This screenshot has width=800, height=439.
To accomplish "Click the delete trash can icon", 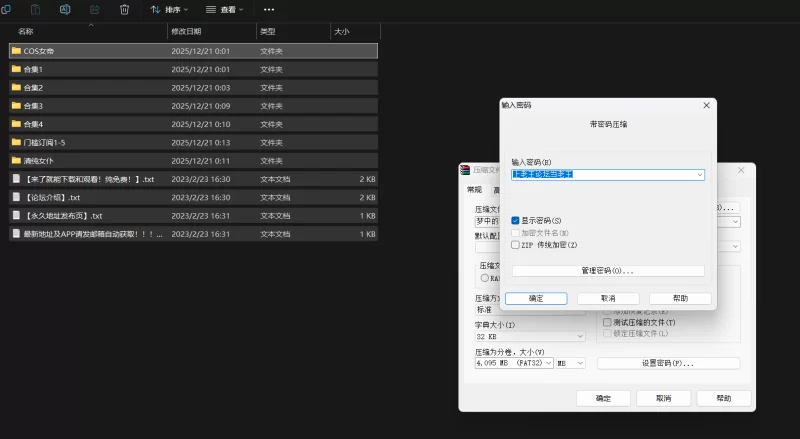I will tap(124, 9).
